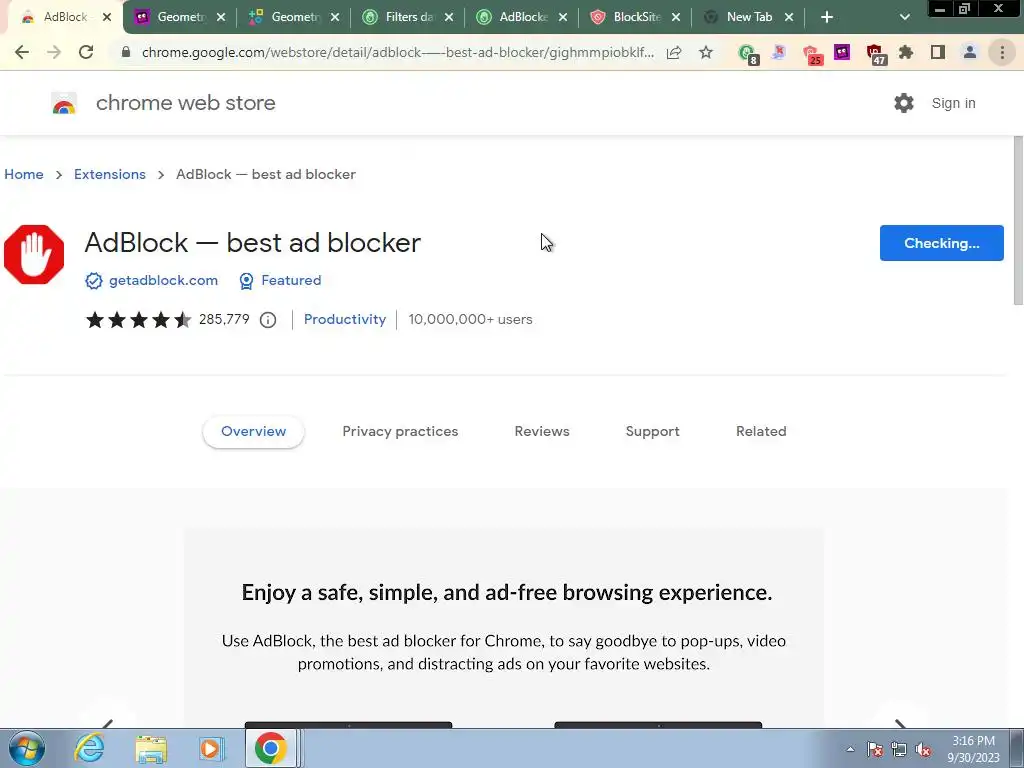Screen dimensions: 1024x768
Task: Open the Reviews tab
Action: pos(542,432)
